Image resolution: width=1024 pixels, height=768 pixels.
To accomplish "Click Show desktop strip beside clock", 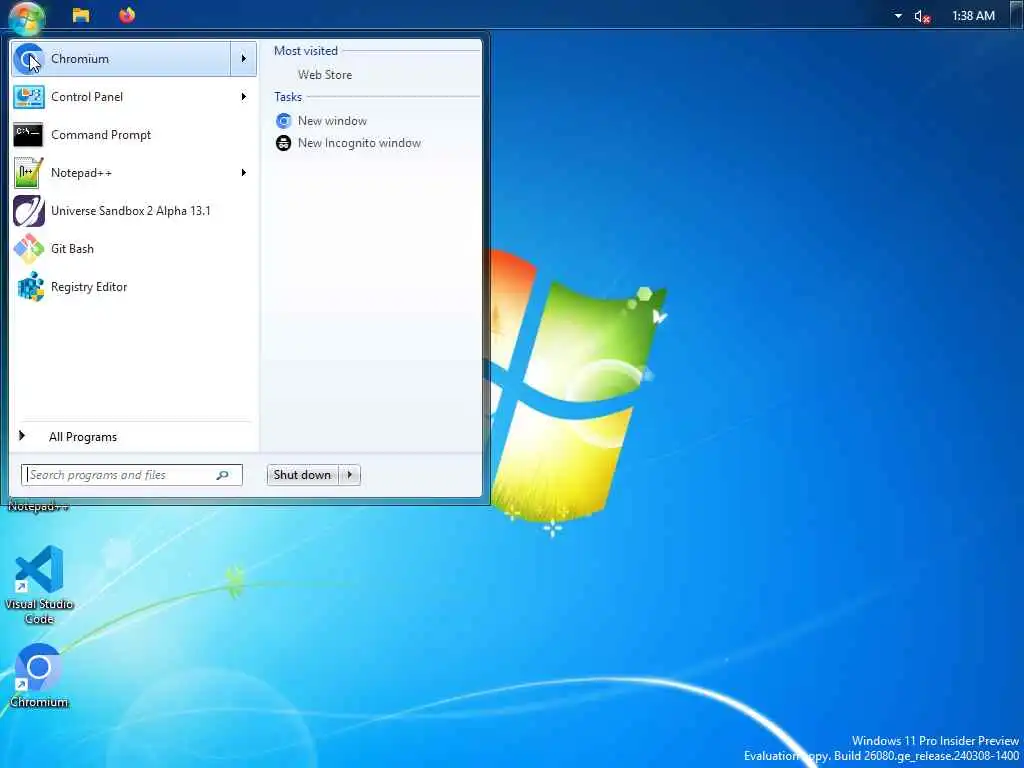I will pyautogui.click(x=1016, y=14).
